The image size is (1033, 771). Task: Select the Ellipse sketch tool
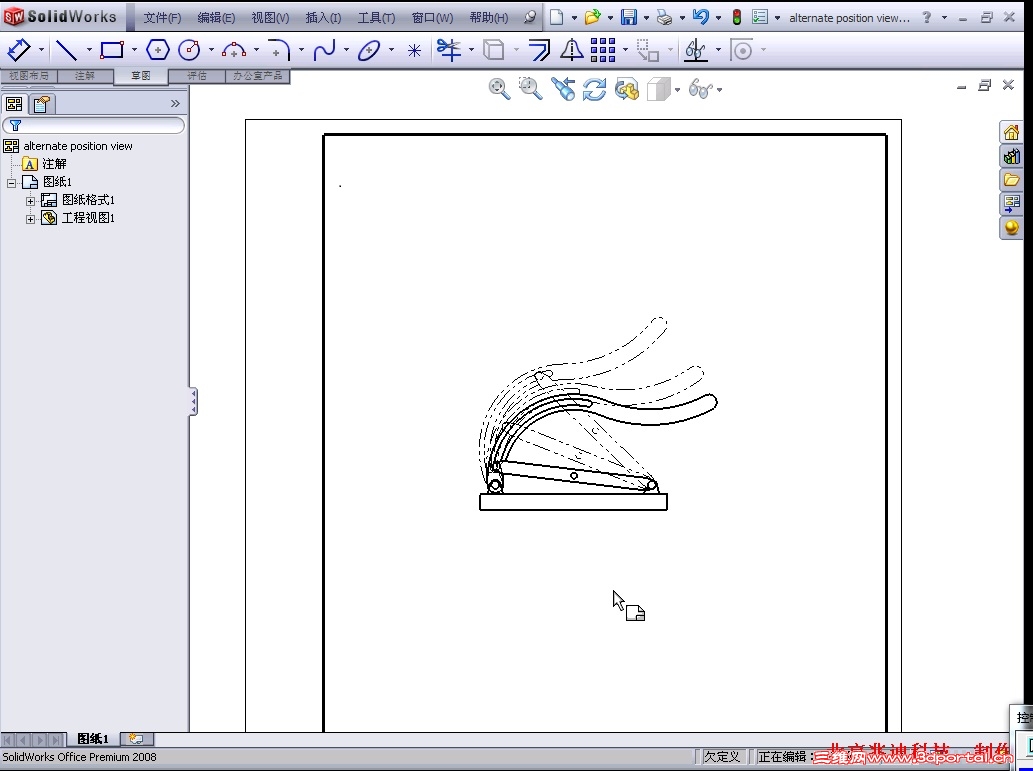(x=370, y=50)
